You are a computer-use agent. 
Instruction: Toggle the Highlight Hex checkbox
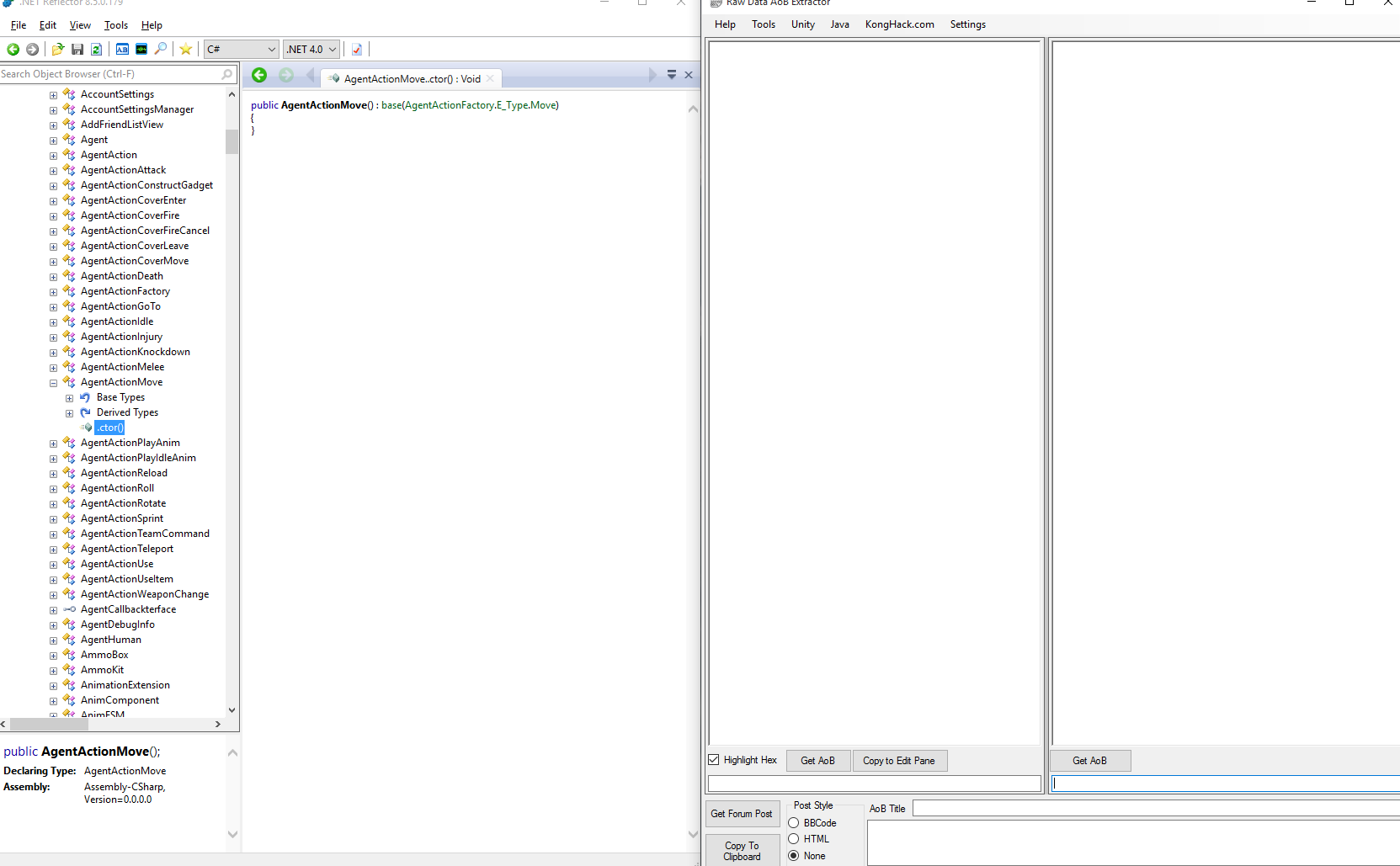pos(714,760)
